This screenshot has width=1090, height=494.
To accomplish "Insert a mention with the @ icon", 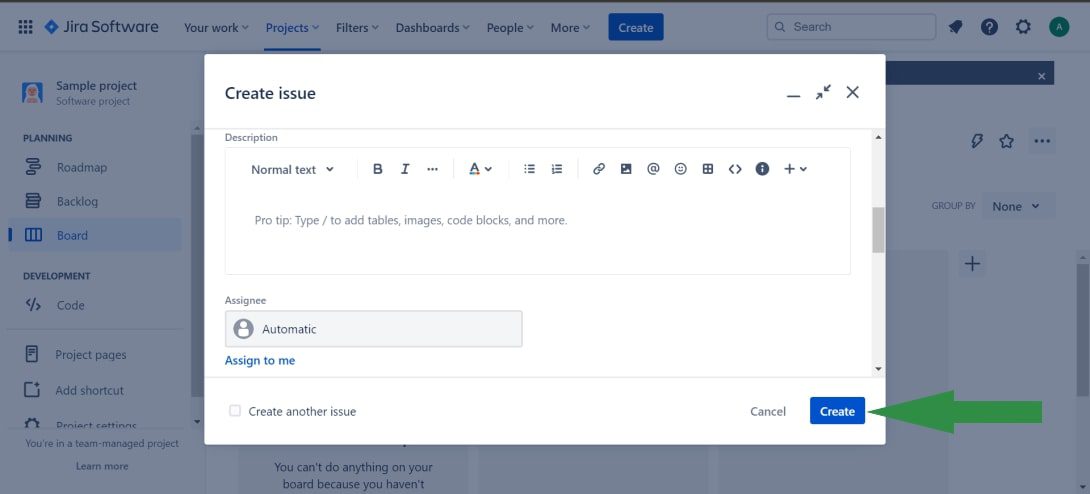I will (x=653, y=169).
